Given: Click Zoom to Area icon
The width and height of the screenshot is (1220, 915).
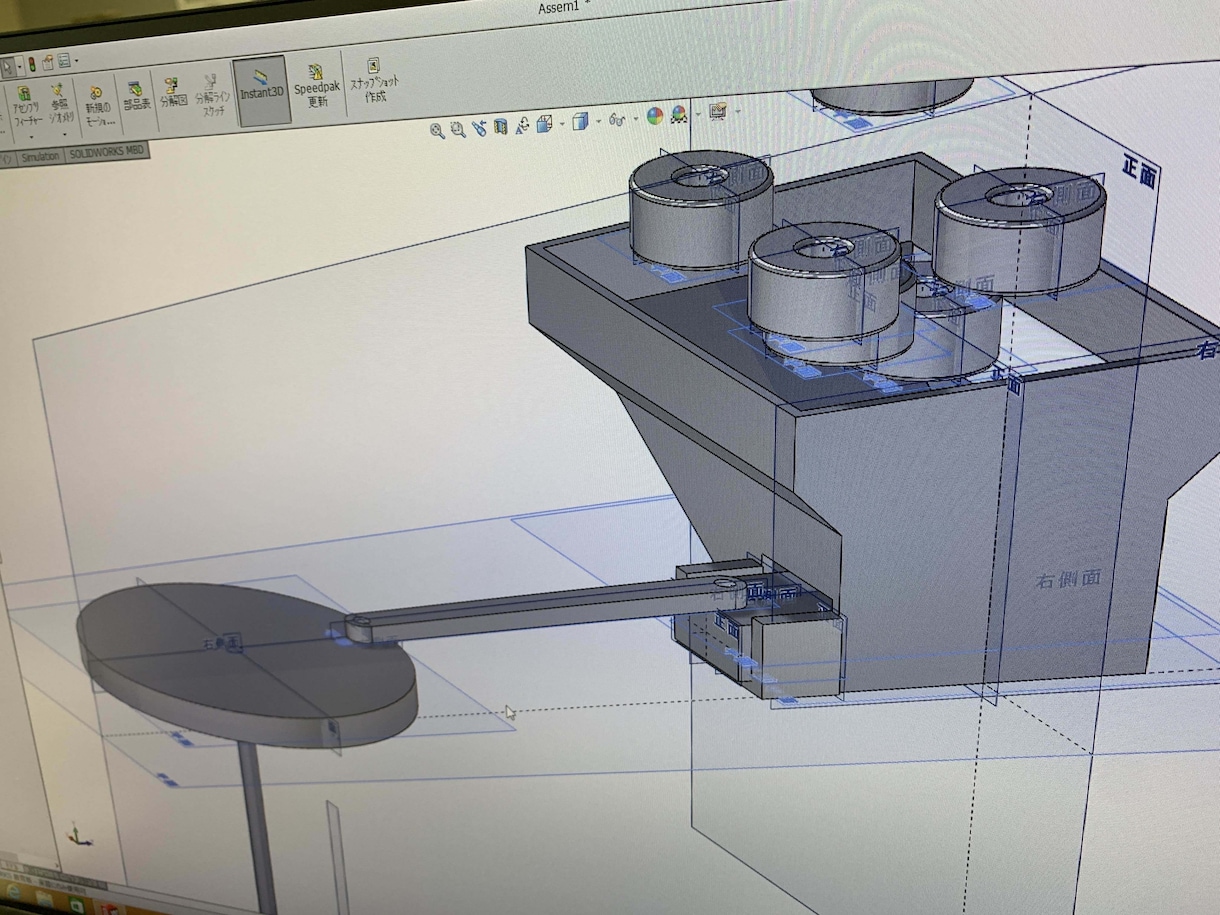Looking at the screenshot, I should pos(458,129).
